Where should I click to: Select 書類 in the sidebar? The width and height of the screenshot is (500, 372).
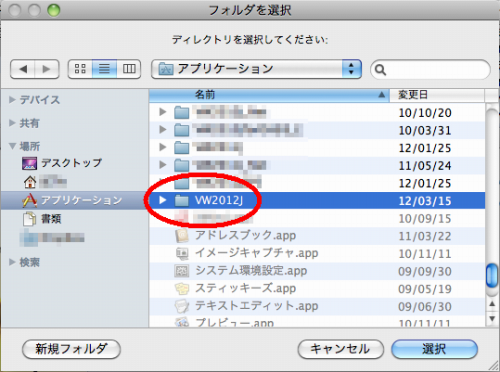(51, 219)
